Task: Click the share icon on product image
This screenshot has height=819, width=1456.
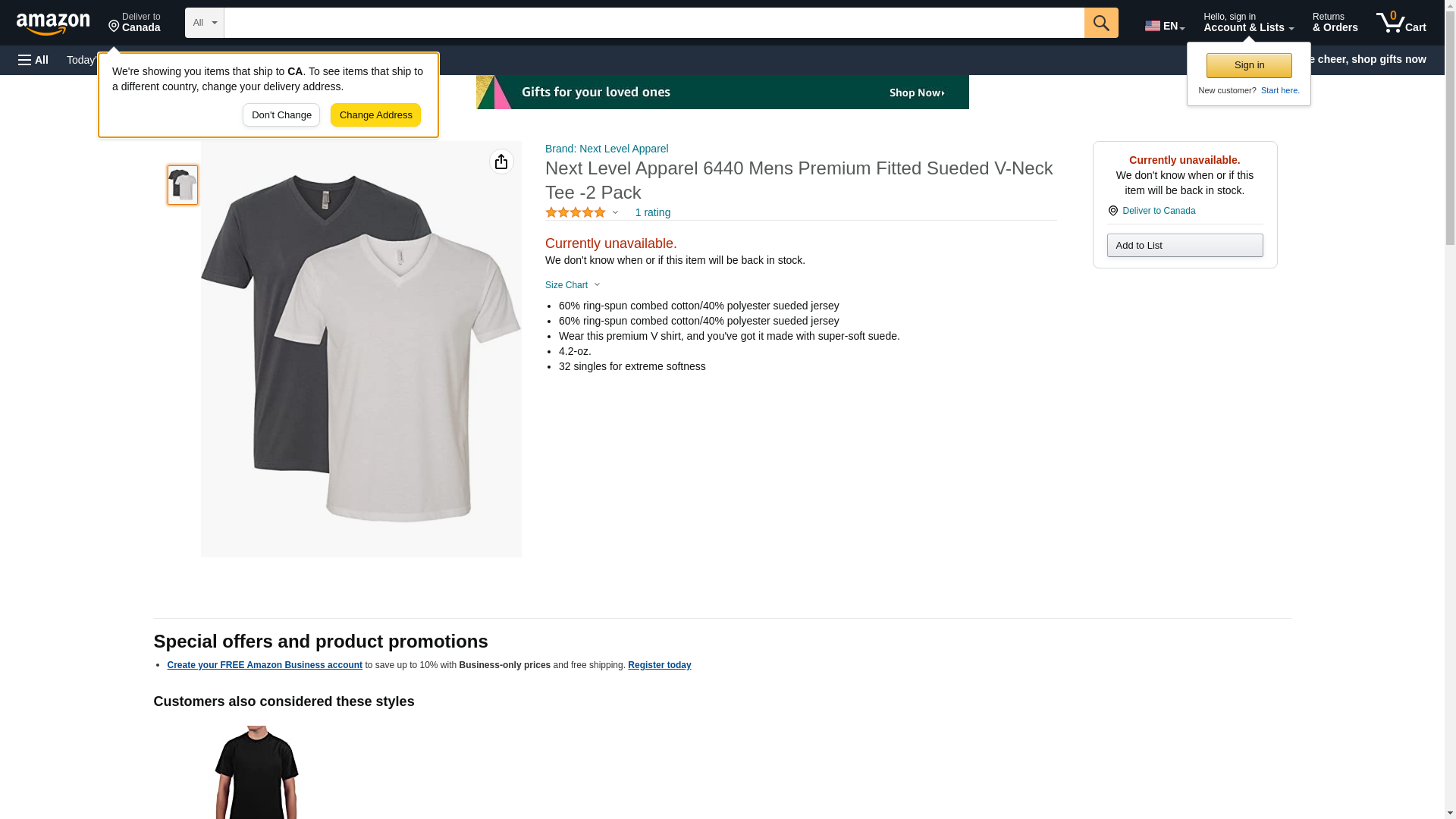Action: pyautogui.click(x=501, y=162)
